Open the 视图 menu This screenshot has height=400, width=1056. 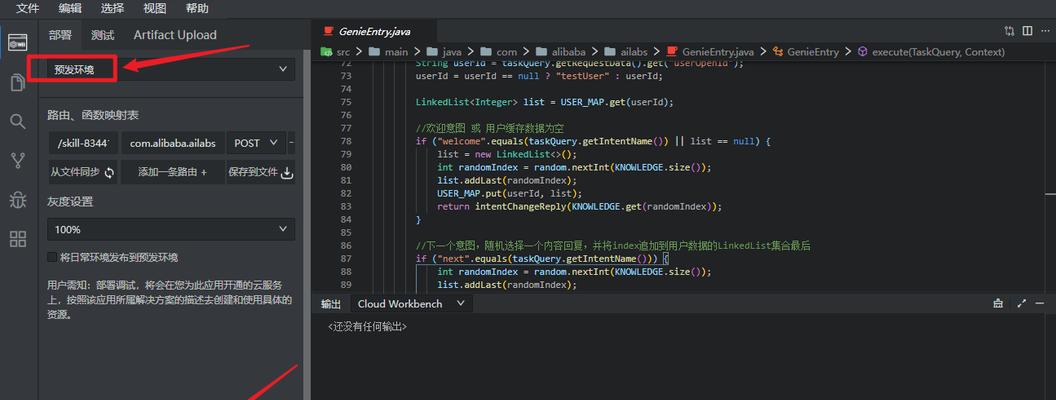click(x=155, y=9)
